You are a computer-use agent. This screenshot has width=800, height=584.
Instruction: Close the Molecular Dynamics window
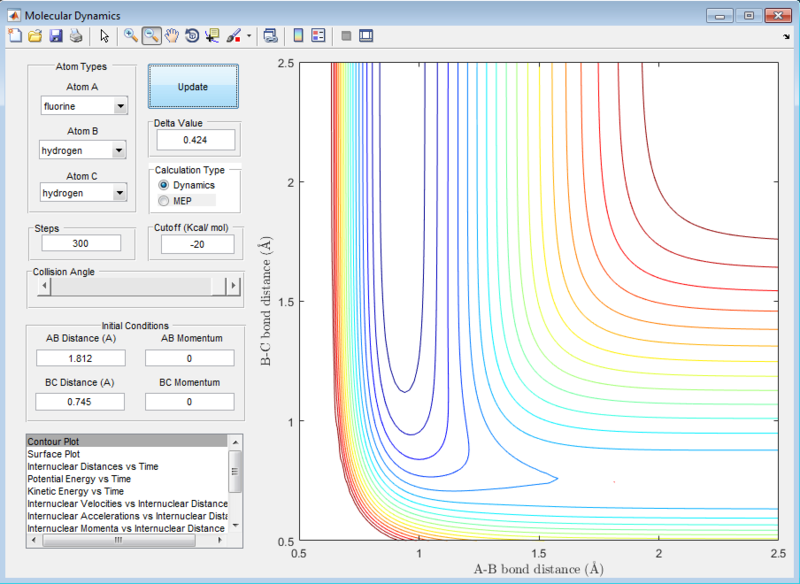778,16
